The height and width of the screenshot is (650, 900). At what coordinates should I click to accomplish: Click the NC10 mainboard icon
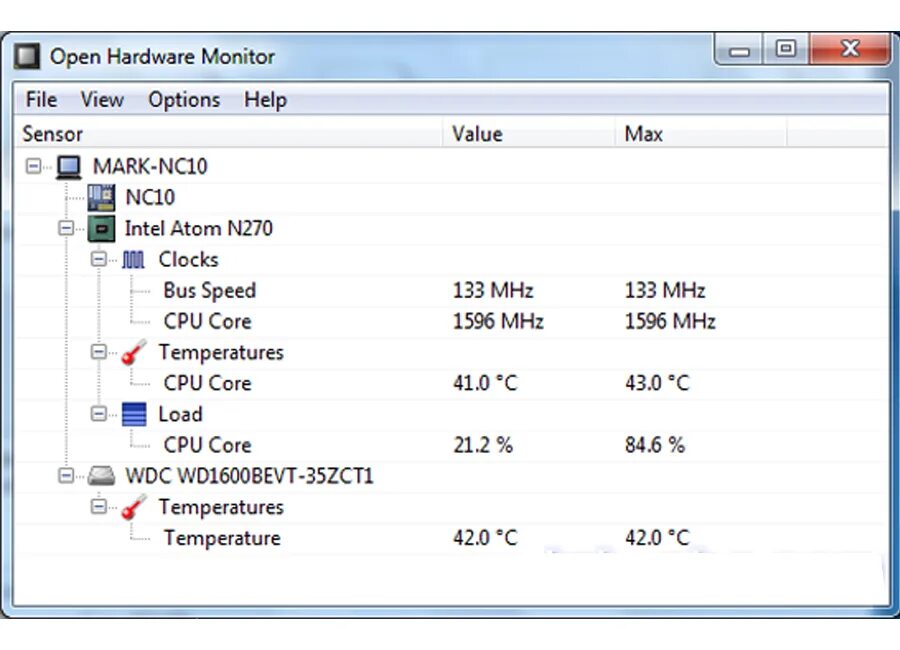click(x=101, y=198)
